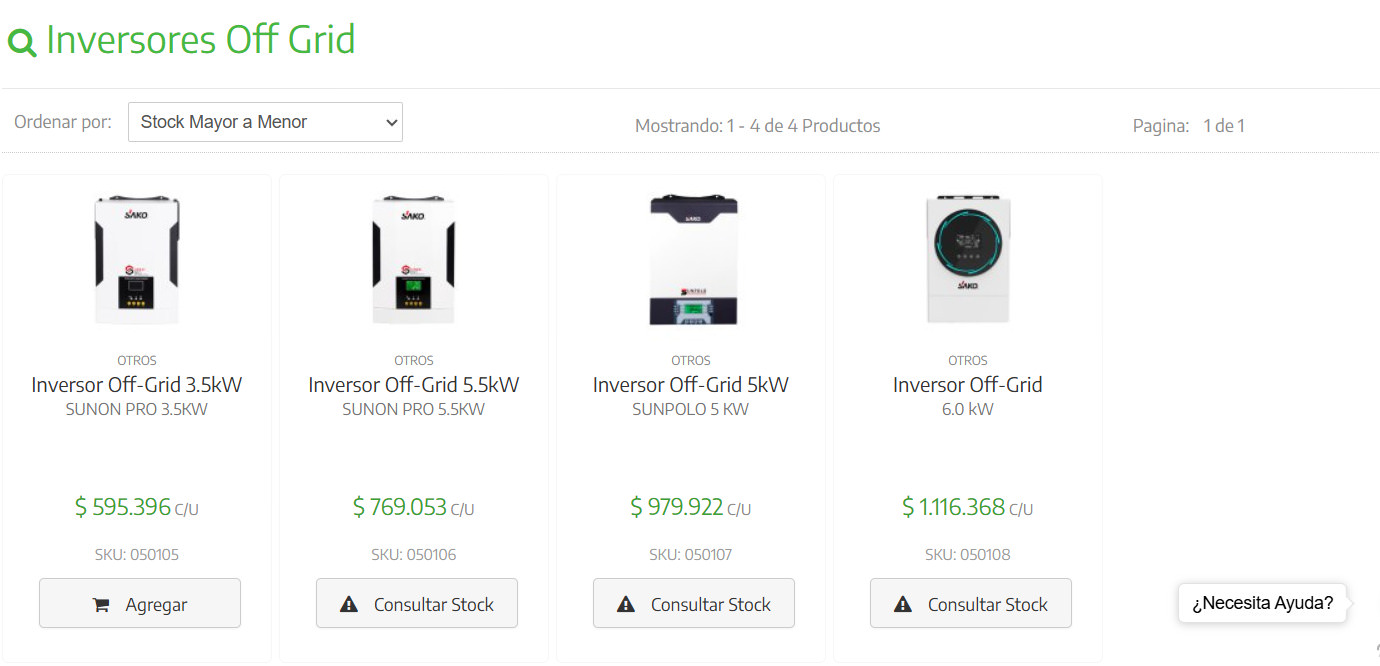Open Inversor Off-Grid 3.5kW title link

point(137,385)
